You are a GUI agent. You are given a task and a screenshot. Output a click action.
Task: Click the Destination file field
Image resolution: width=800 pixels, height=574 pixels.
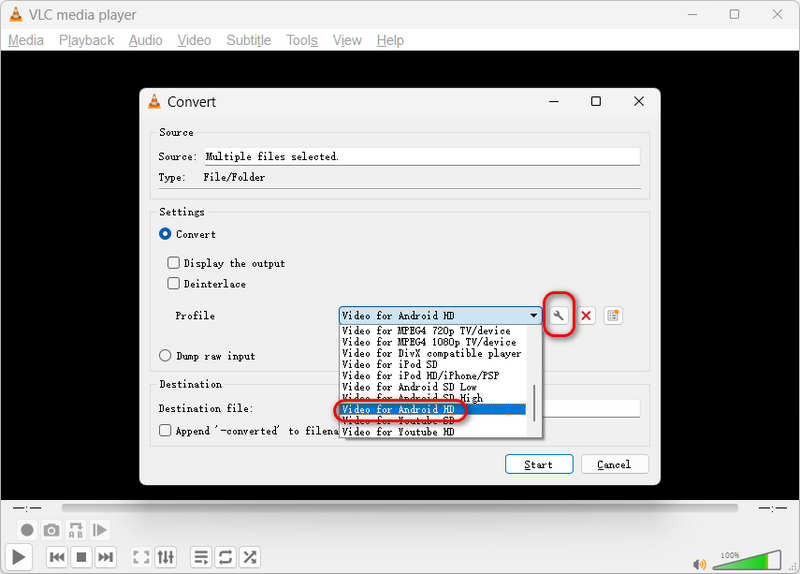591,408
